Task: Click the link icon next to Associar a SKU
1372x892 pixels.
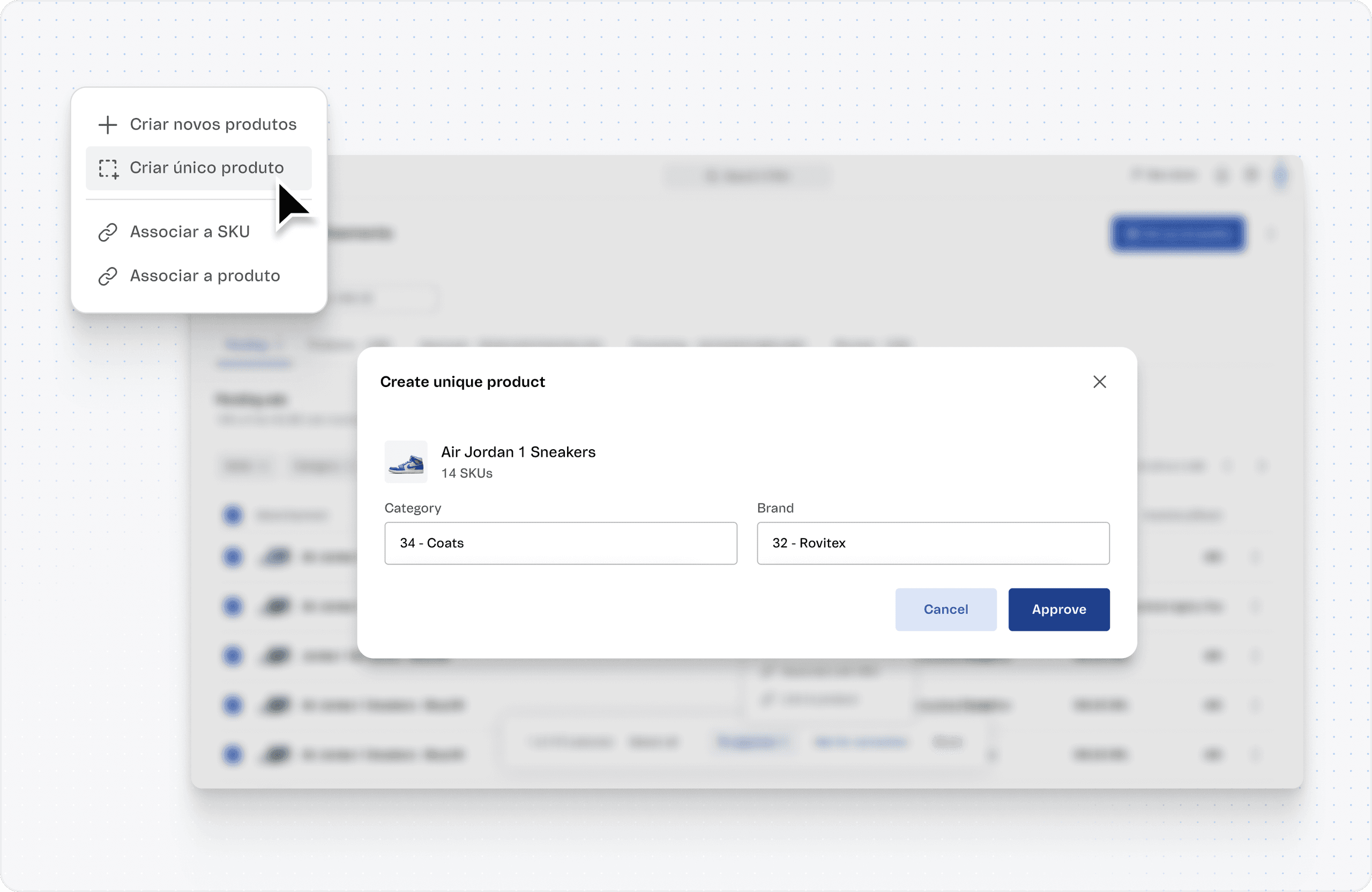Action: click(108, 232)
